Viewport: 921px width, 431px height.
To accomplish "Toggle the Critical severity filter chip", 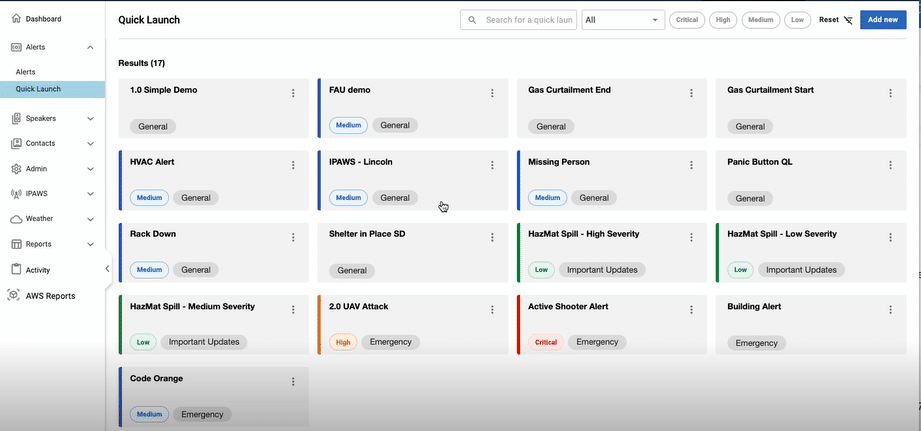I will coord(687,20).
